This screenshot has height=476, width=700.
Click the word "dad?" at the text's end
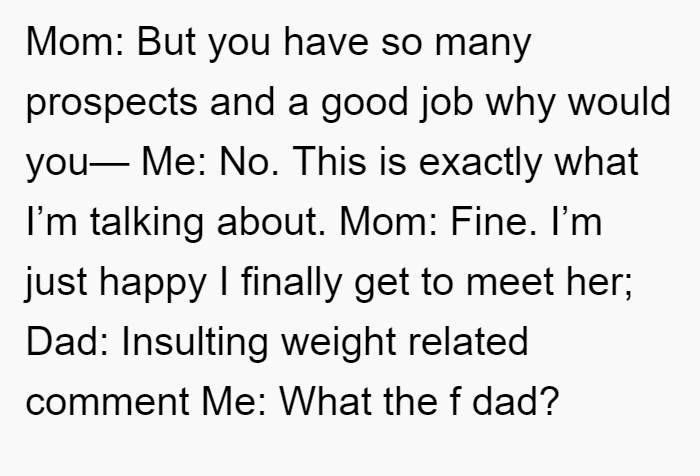[515, 401]
